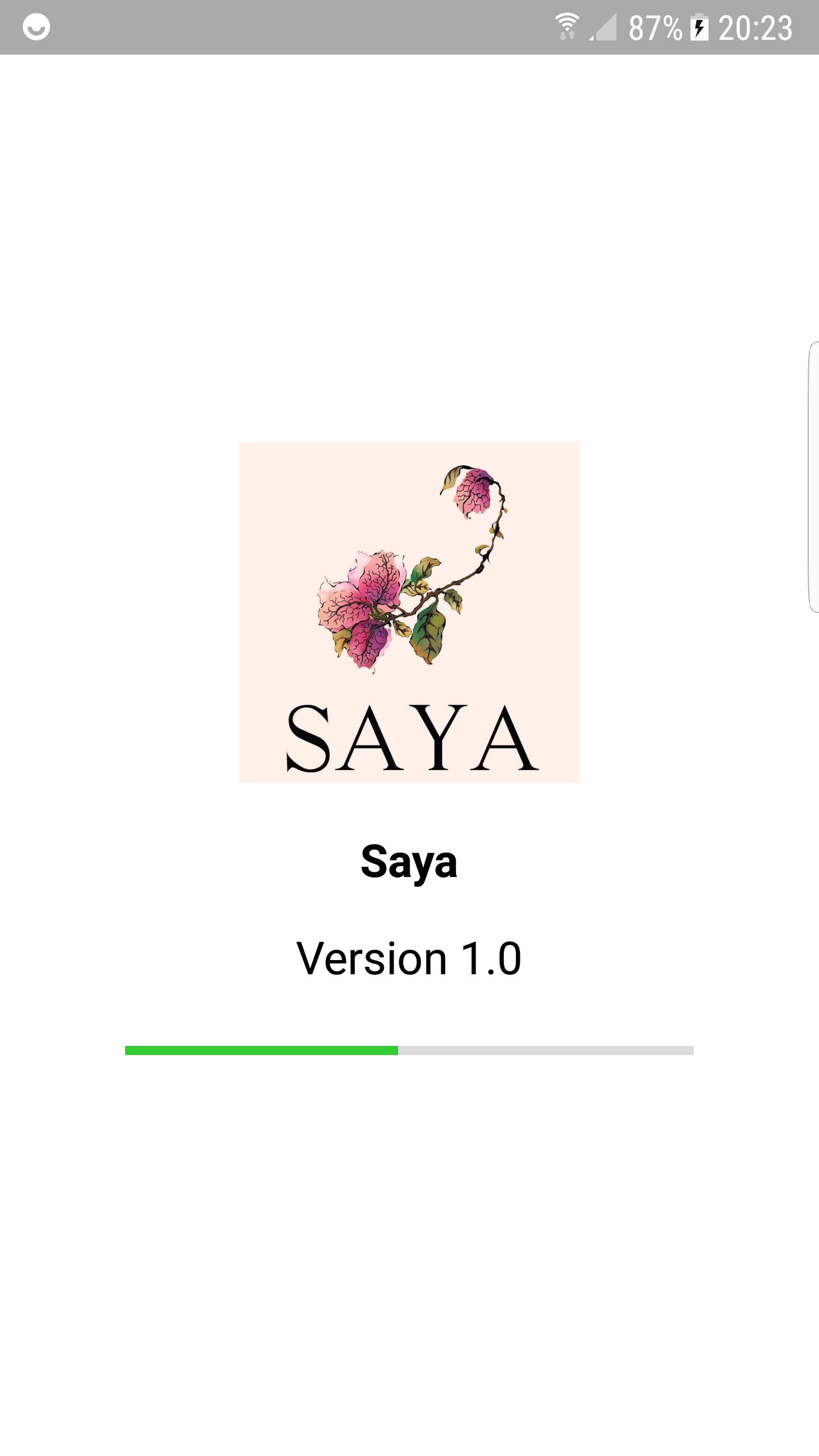819x1456 pixels.
Task: Open the edge panel handle on right side
Action: [813, 477]
